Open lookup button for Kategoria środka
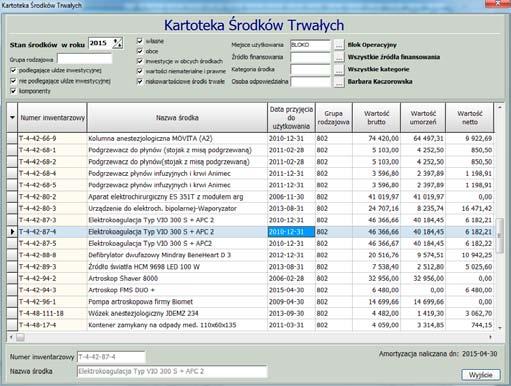Screen dimensions: 511x386 tap(339, 69)
